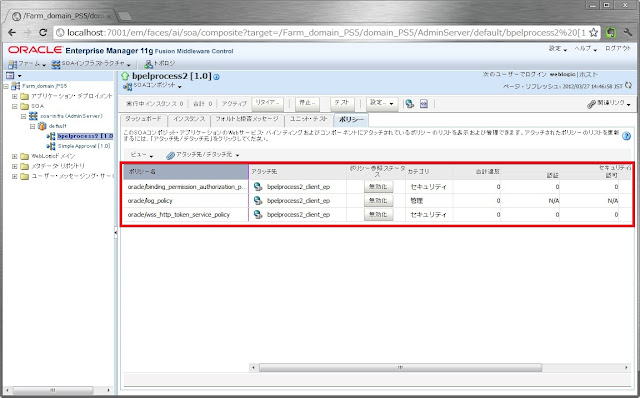Open the ファーム dropdown menu
The image size is (640, 398).
click(x=27, y=64)
